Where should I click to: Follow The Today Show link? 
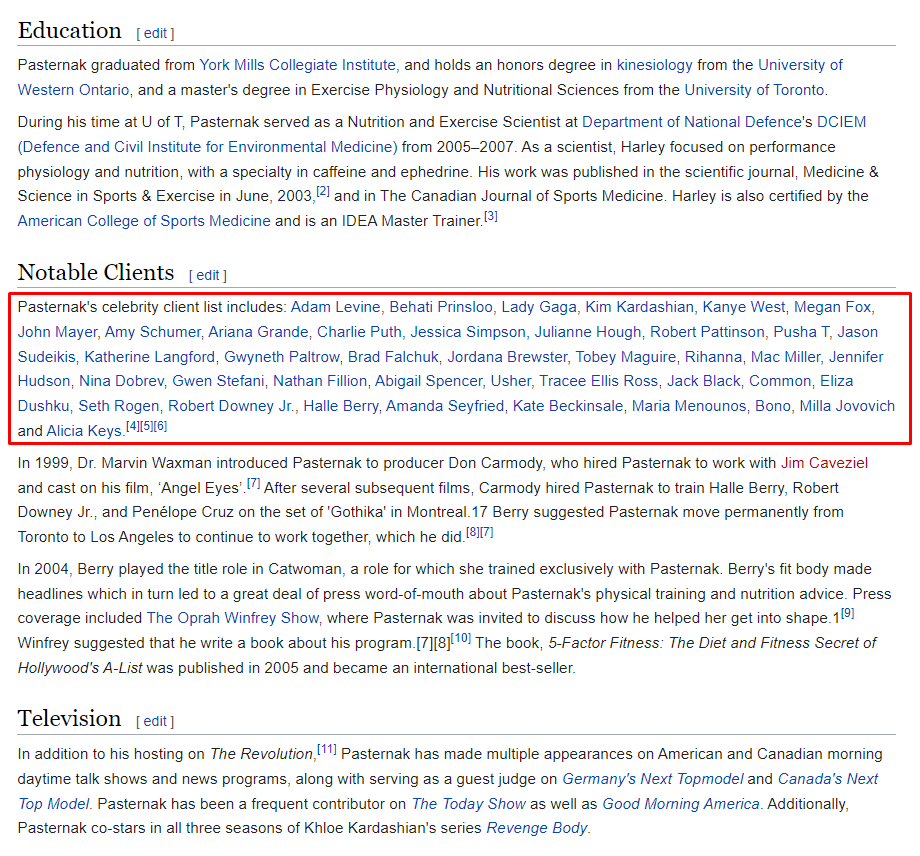click(469, 804)
